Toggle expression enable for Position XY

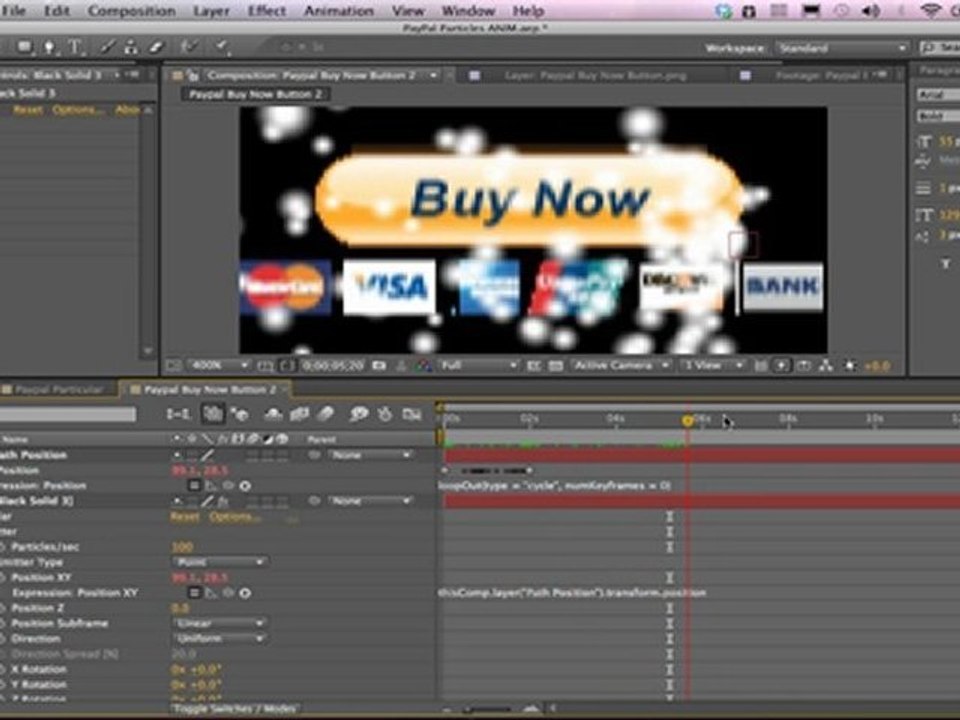pyautogui.click(x=194, y=593)
